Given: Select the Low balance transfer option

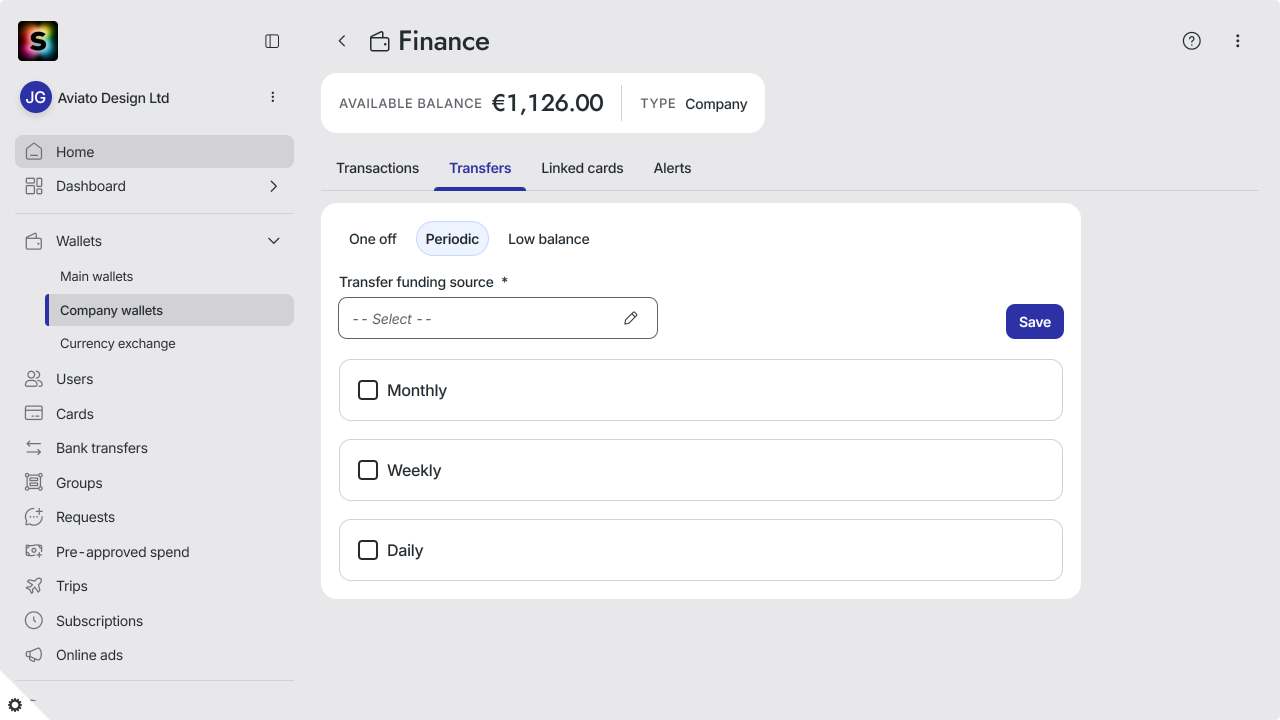Looking at the screenshot, I should (x=549, y=239).
